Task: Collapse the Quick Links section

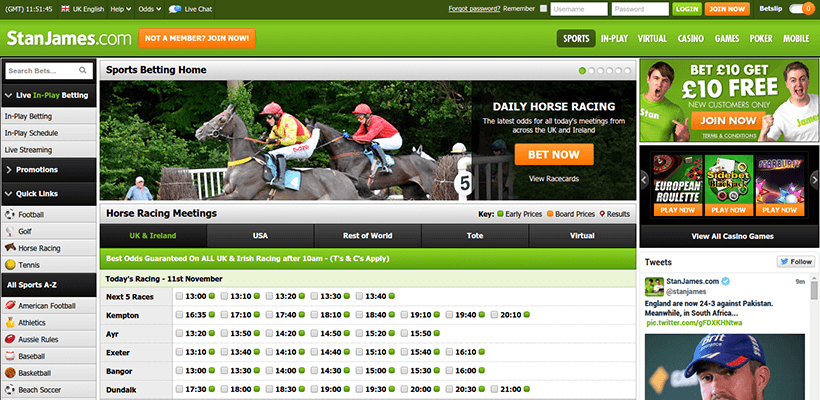Action: 49,193
